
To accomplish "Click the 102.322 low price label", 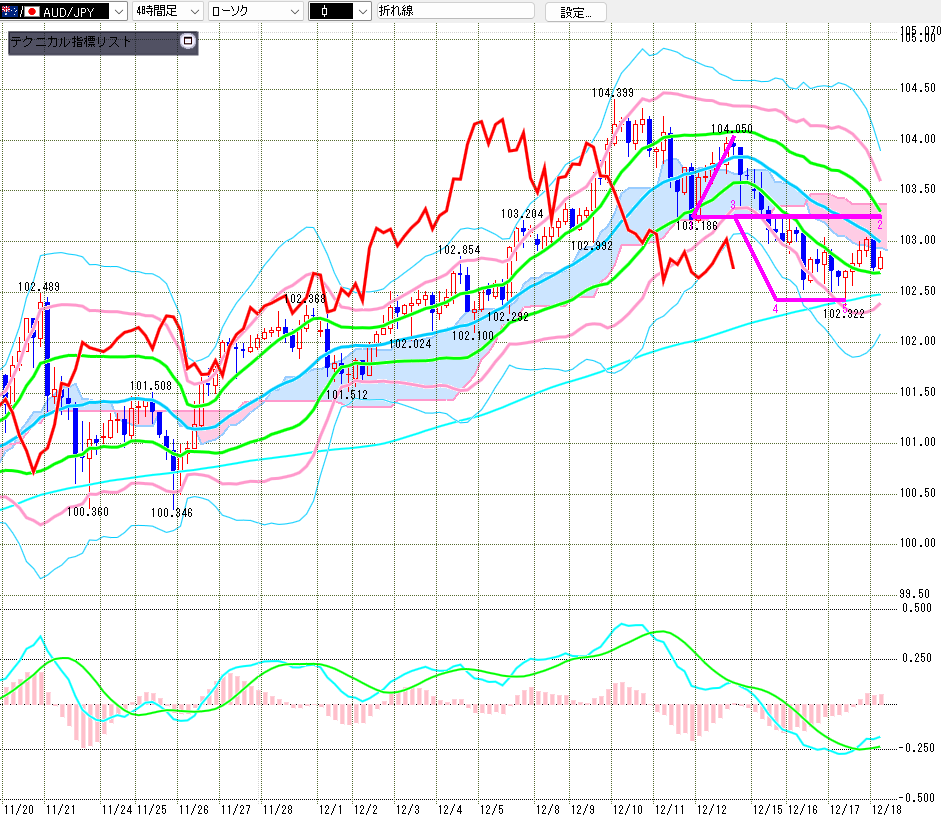I will pos(843,313).
